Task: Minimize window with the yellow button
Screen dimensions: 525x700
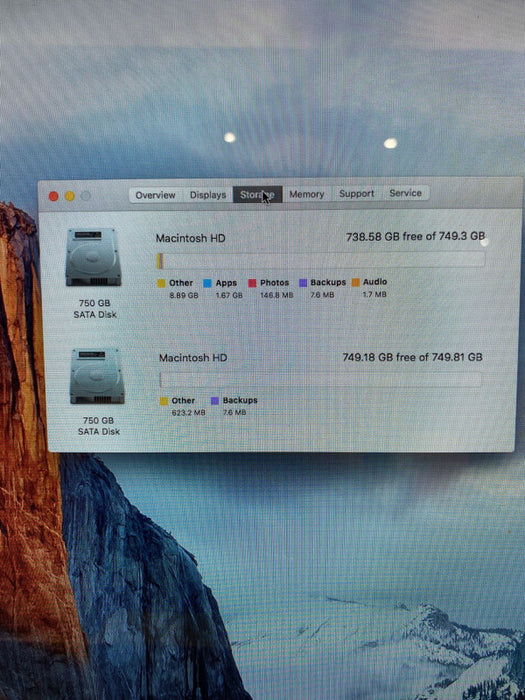Action: coord(70,196)
